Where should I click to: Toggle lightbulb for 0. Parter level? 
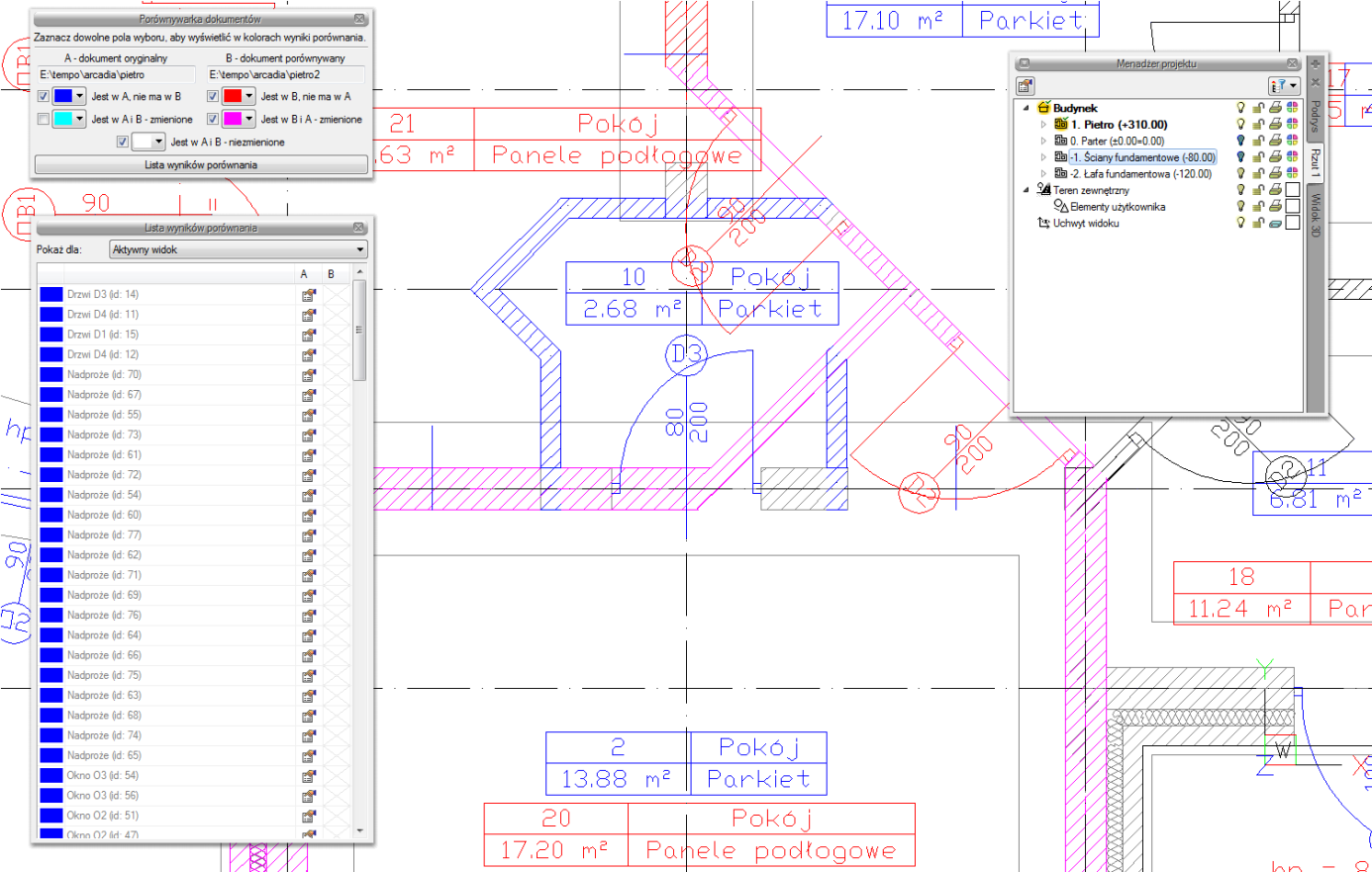pyautogui.click(x=1240, y=141)
